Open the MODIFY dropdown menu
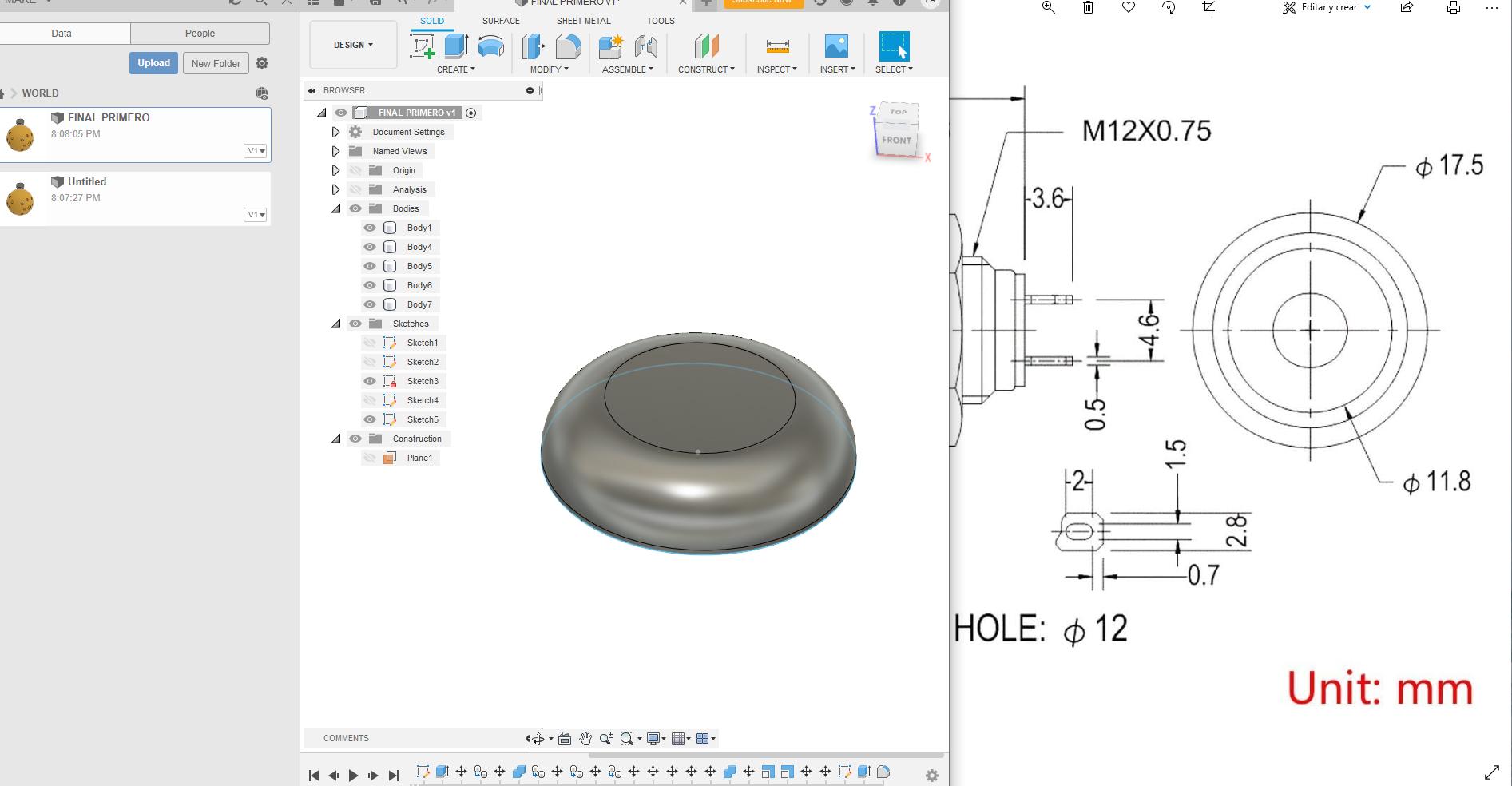This screenshot has width=1512, height=786. pyautogui.click(x=550, y=69)
